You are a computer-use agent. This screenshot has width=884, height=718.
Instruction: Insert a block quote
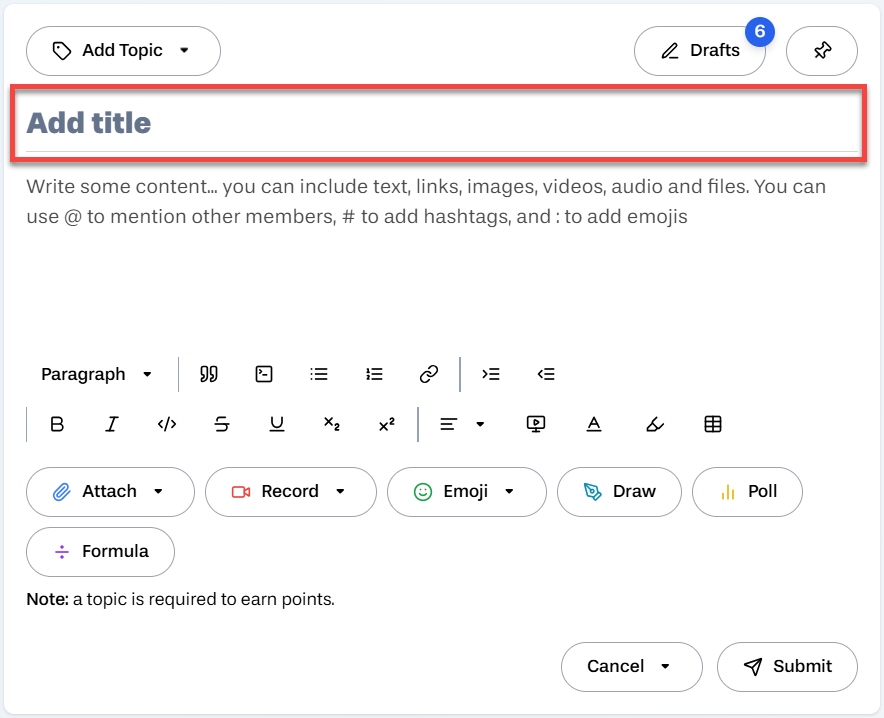209,374
